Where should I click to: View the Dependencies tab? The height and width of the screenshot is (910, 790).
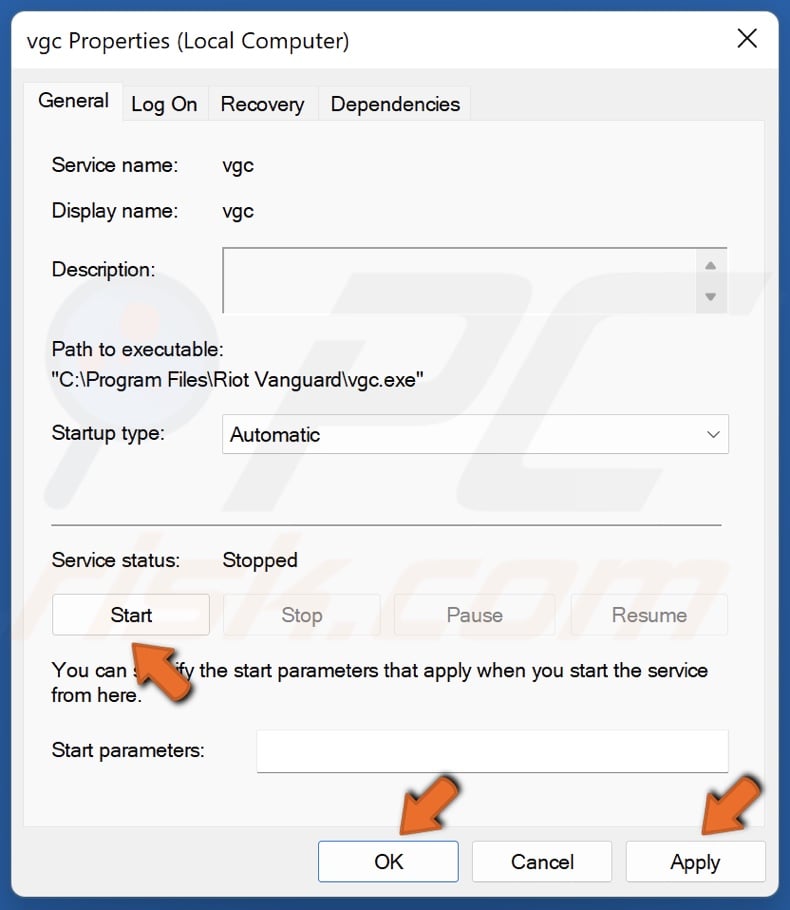click(395, 104)
